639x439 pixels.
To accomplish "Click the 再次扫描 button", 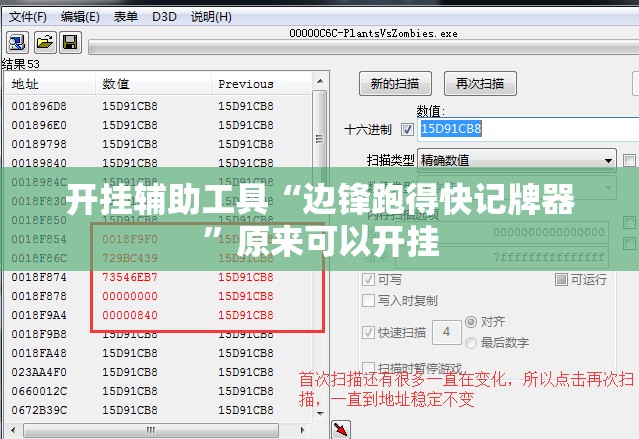I will [480, 84].
